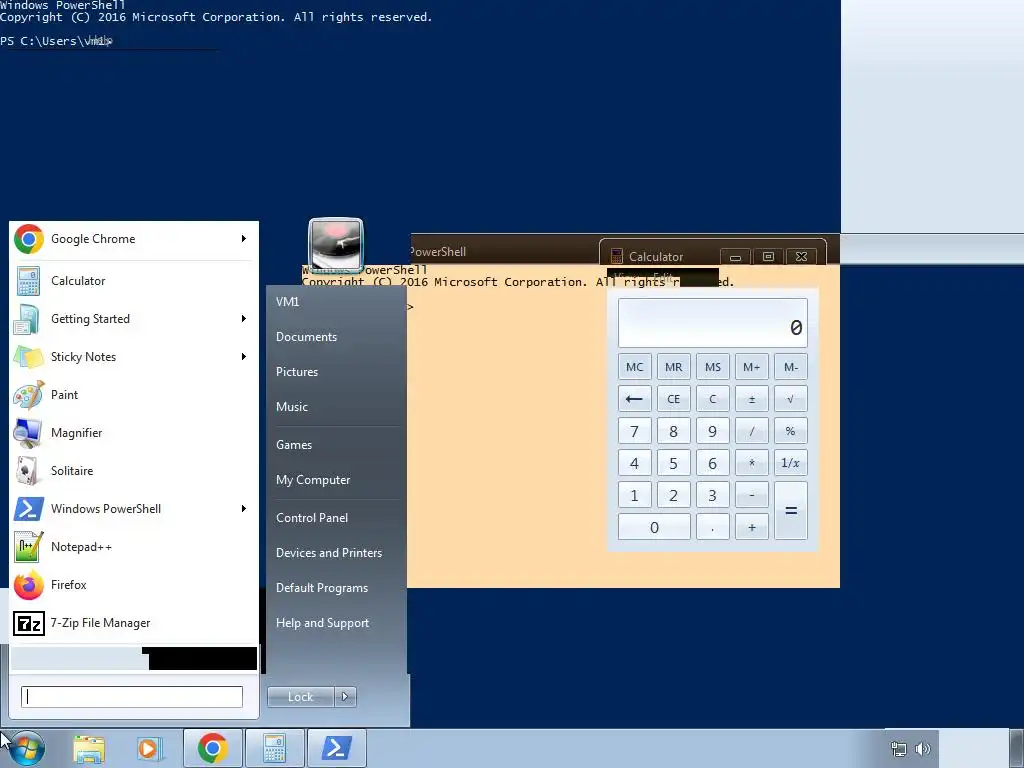The width and height of the screenshot is (1024, 768).
Task: Click calculator digit 7
Action: (634, 431)
